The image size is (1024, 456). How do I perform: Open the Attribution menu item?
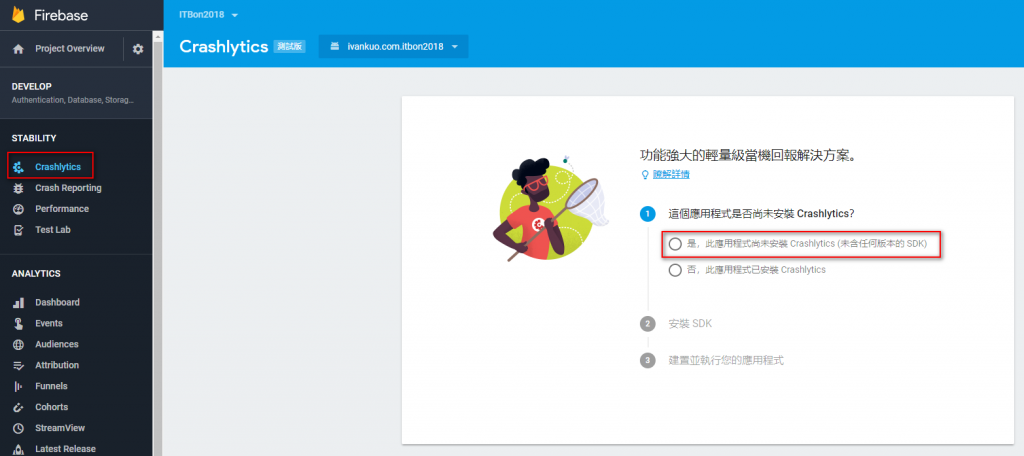(x=57, y=365)
